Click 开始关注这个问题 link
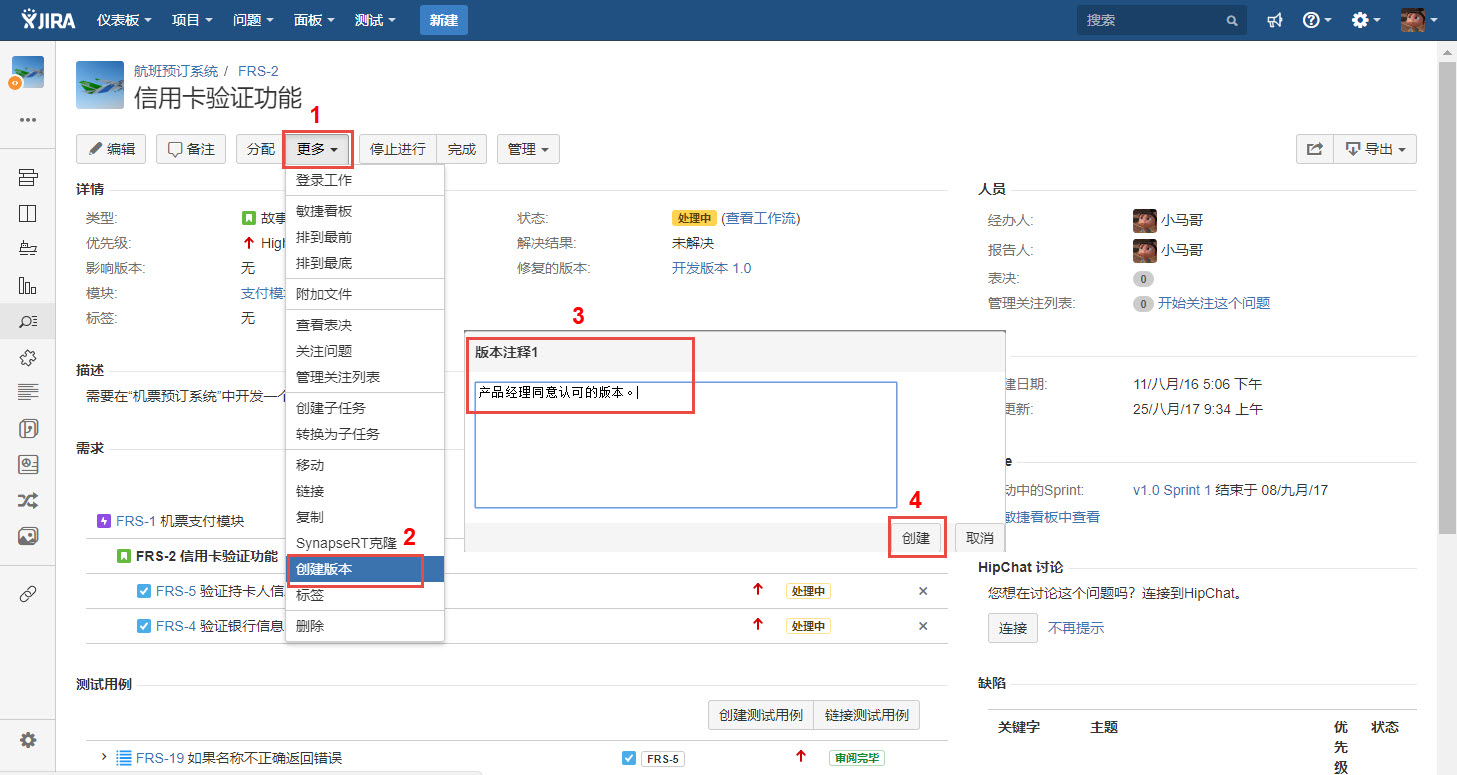1457x775 pixels. click(1214, 303)
